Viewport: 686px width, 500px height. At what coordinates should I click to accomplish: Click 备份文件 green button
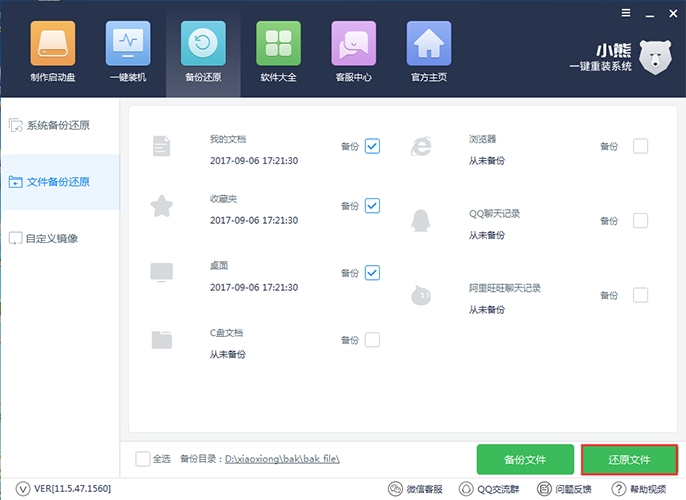[525, 459]
